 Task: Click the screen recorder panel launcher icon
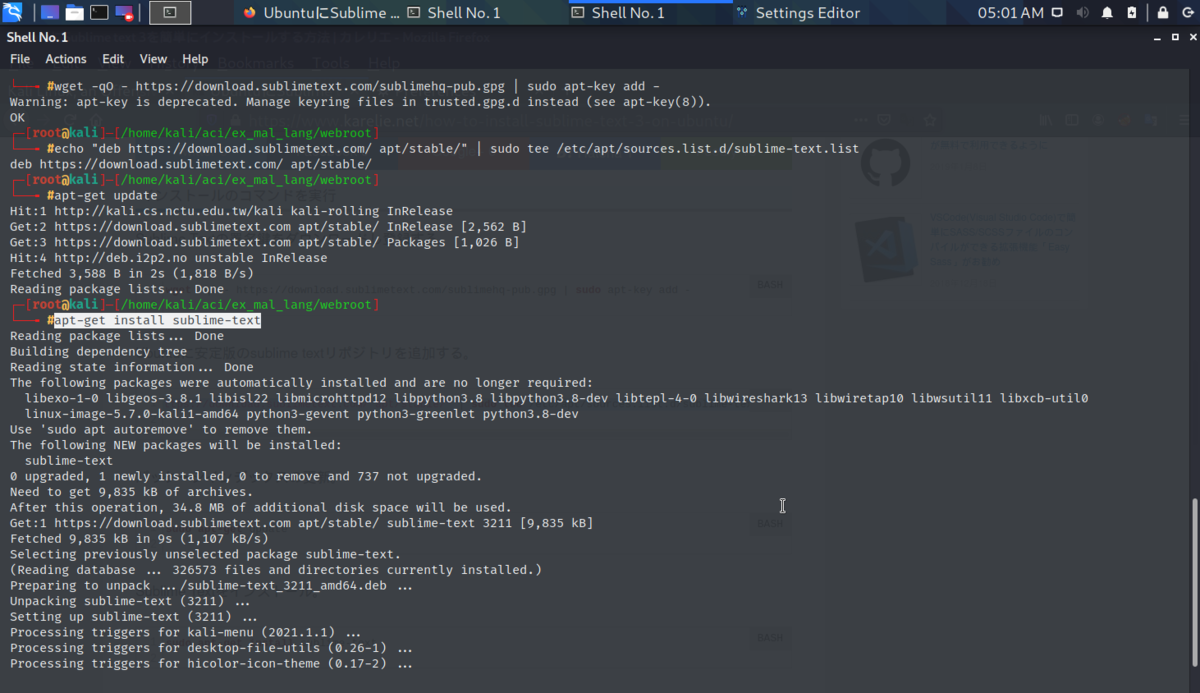click(124, 13)
